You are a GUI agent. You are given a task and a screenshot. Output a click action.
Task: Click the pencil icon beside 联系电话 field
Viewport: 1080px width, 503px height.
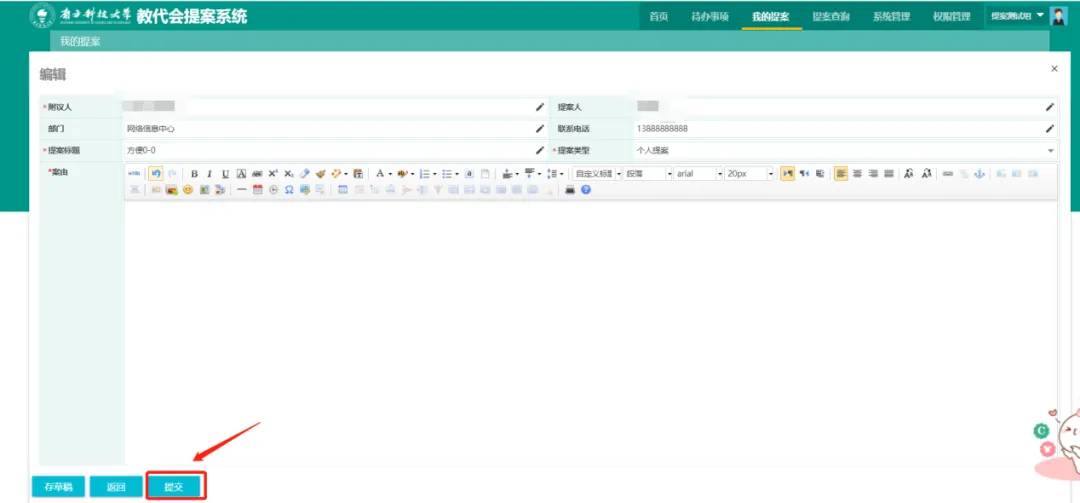1050,128
